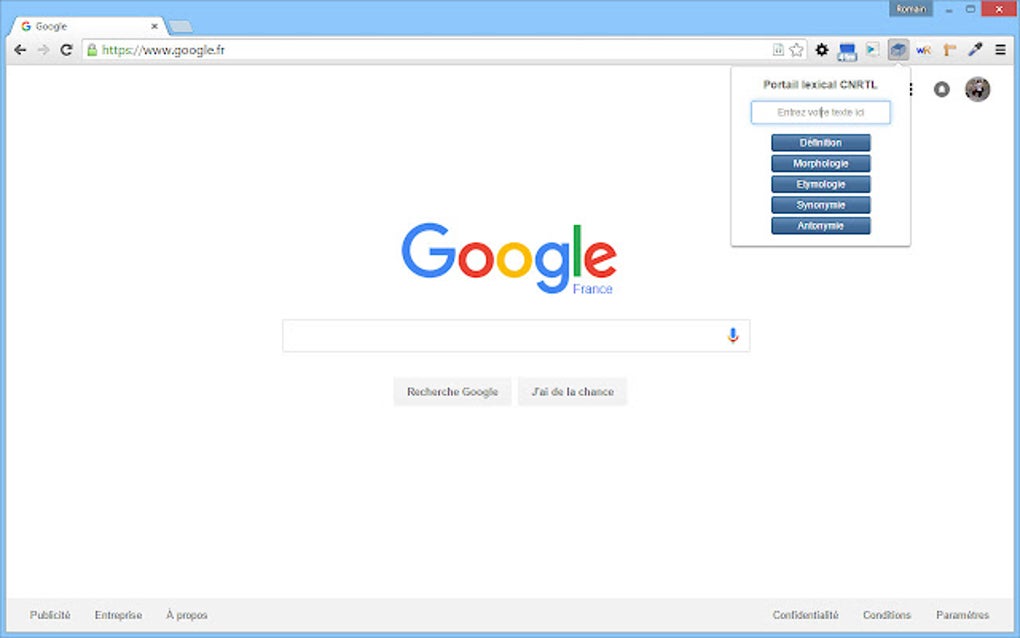Click the voice search microphone icon

point(733,335)
